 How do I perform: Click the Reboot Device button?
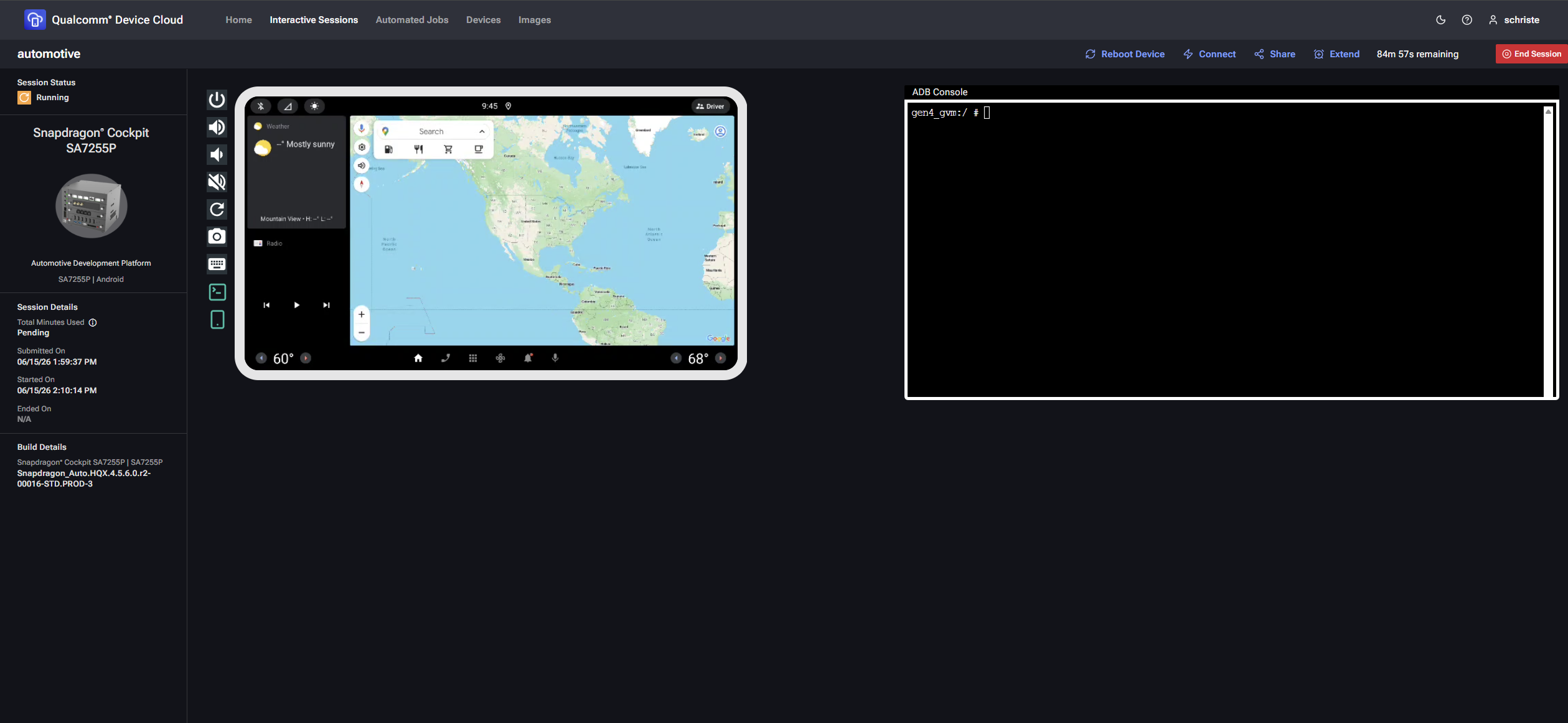pyautogui.click(x=1125, y=54)
